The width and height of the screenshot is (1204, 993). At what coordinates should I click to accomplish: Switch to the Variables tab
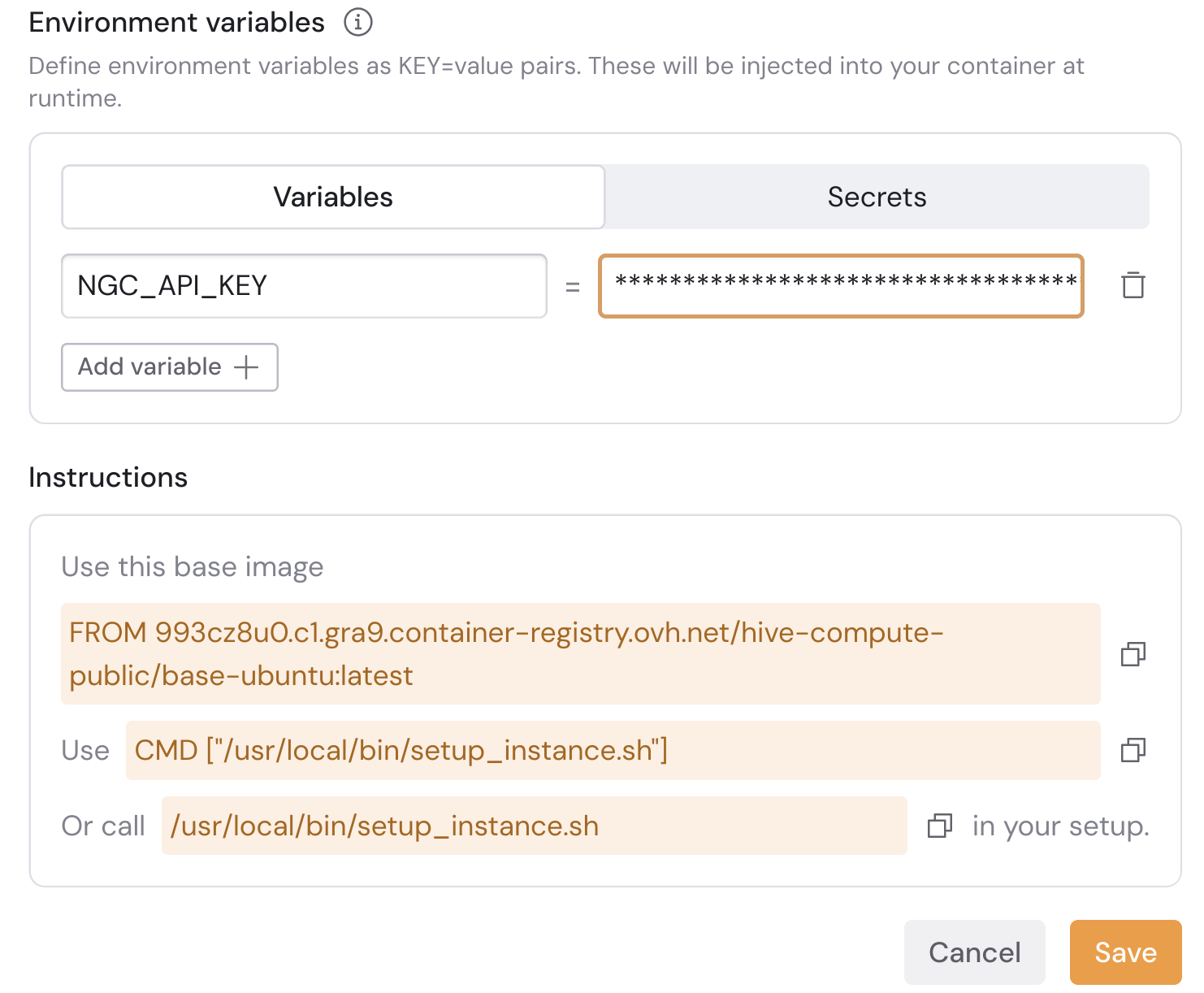point(333,197)
